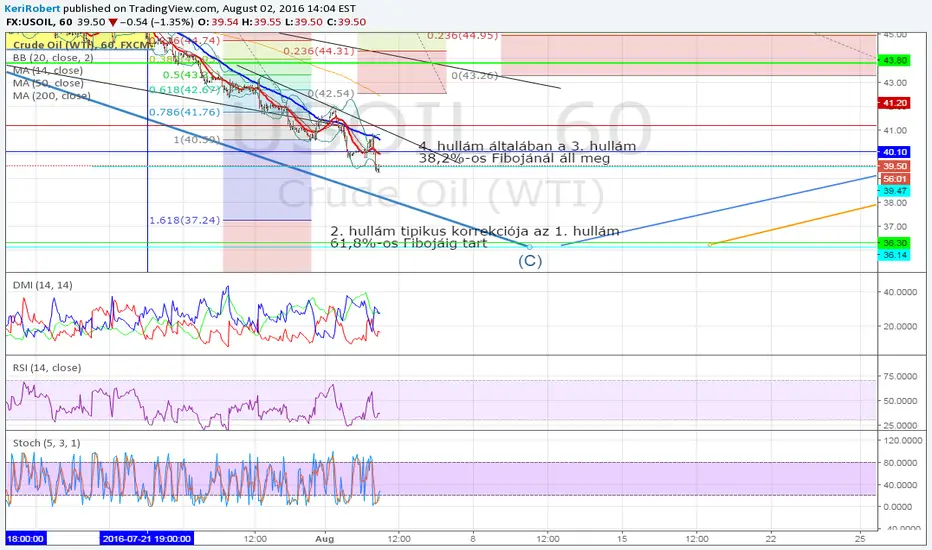Click the 18:00:00 time marker

point(26,539)
